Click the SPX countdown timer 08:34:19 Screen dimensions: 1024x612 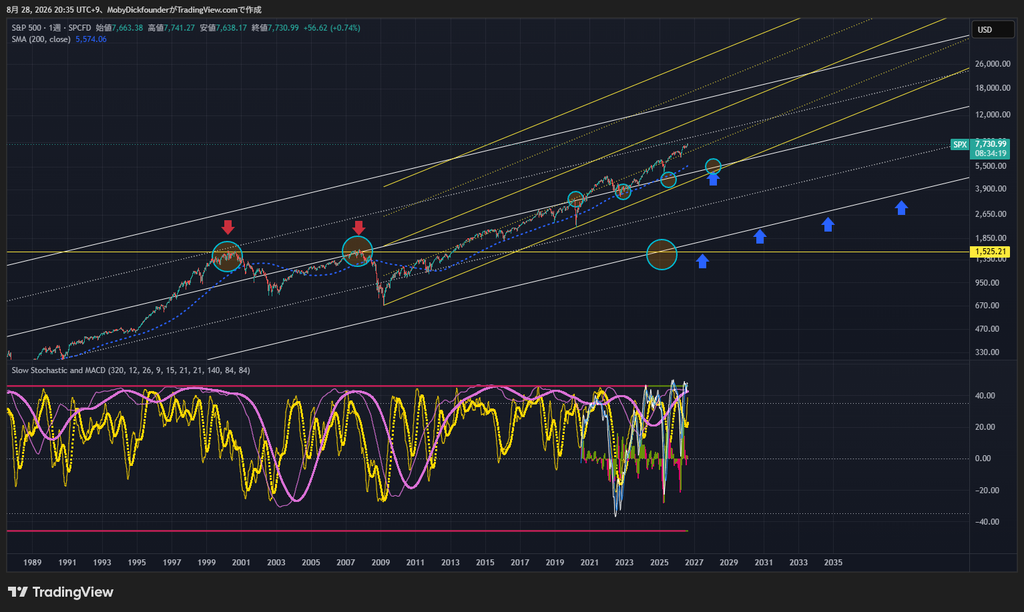click(990, 153)
